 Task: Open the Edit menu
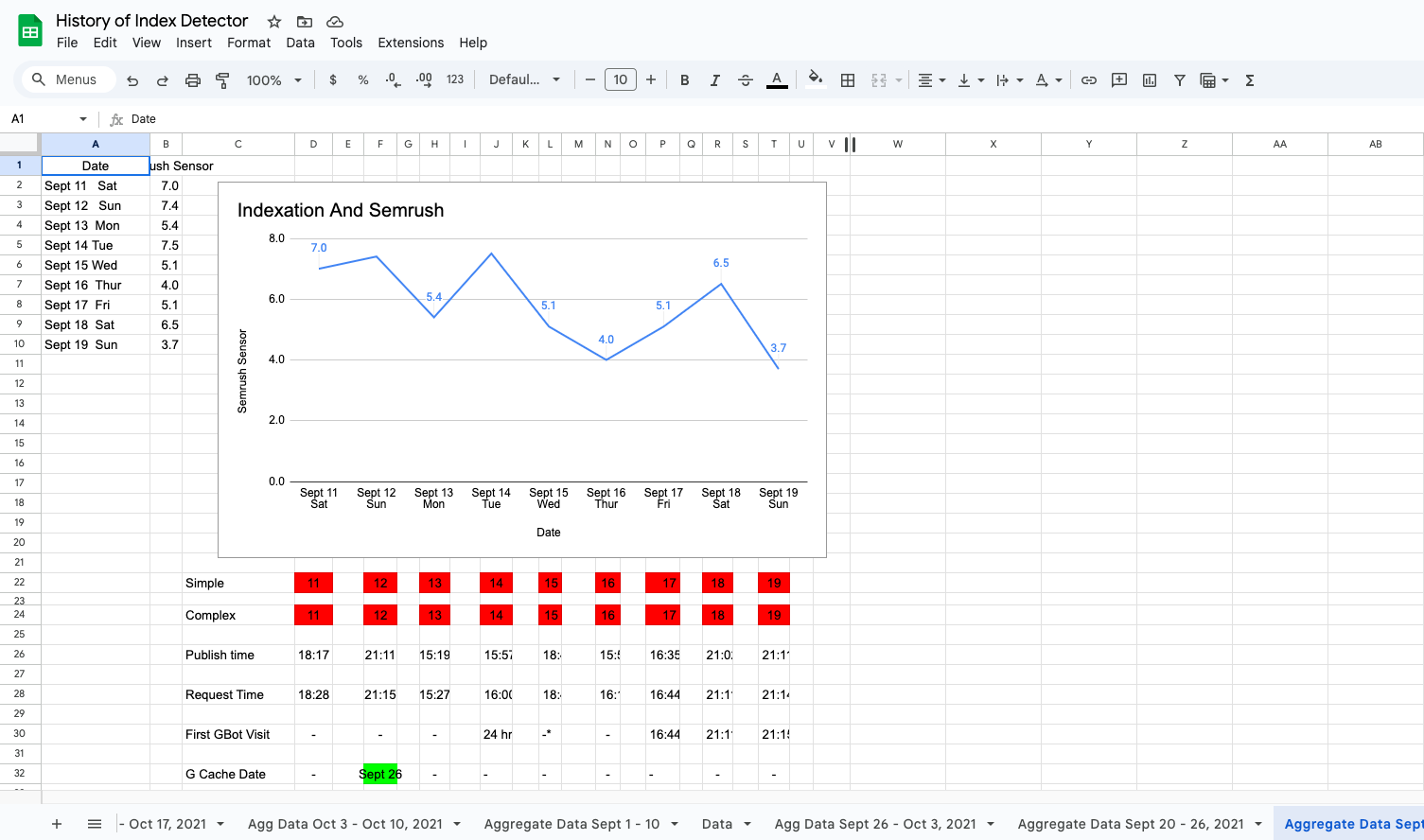tap(105, 43)
